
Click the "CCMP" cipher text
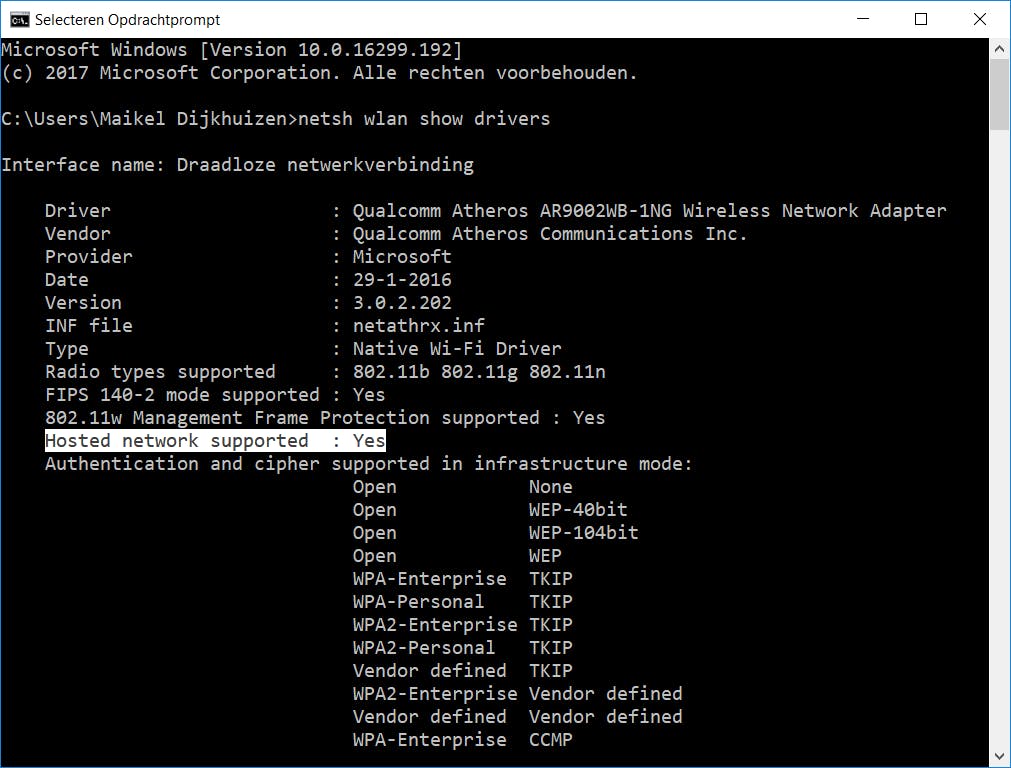point(550,740)
